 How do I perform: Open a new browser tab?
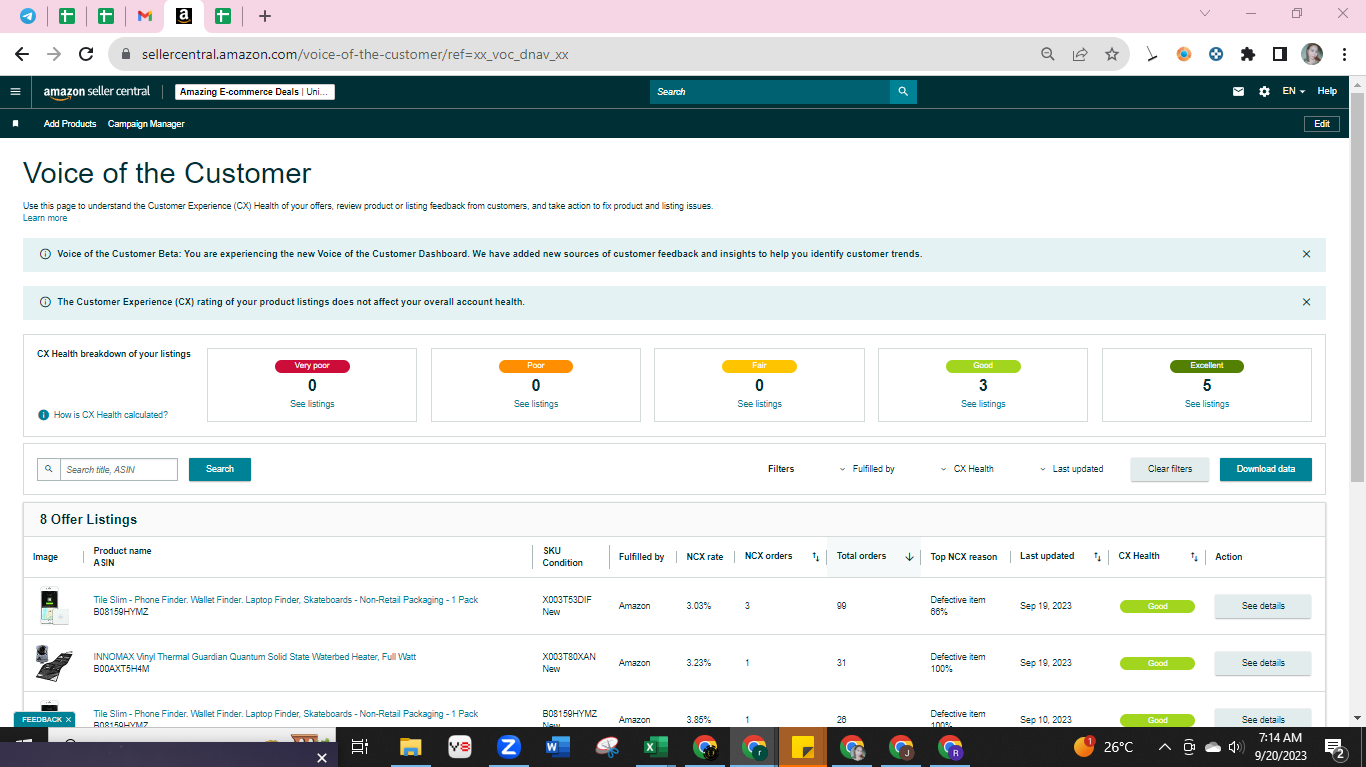pyautogui.click(x=264, y=16)
